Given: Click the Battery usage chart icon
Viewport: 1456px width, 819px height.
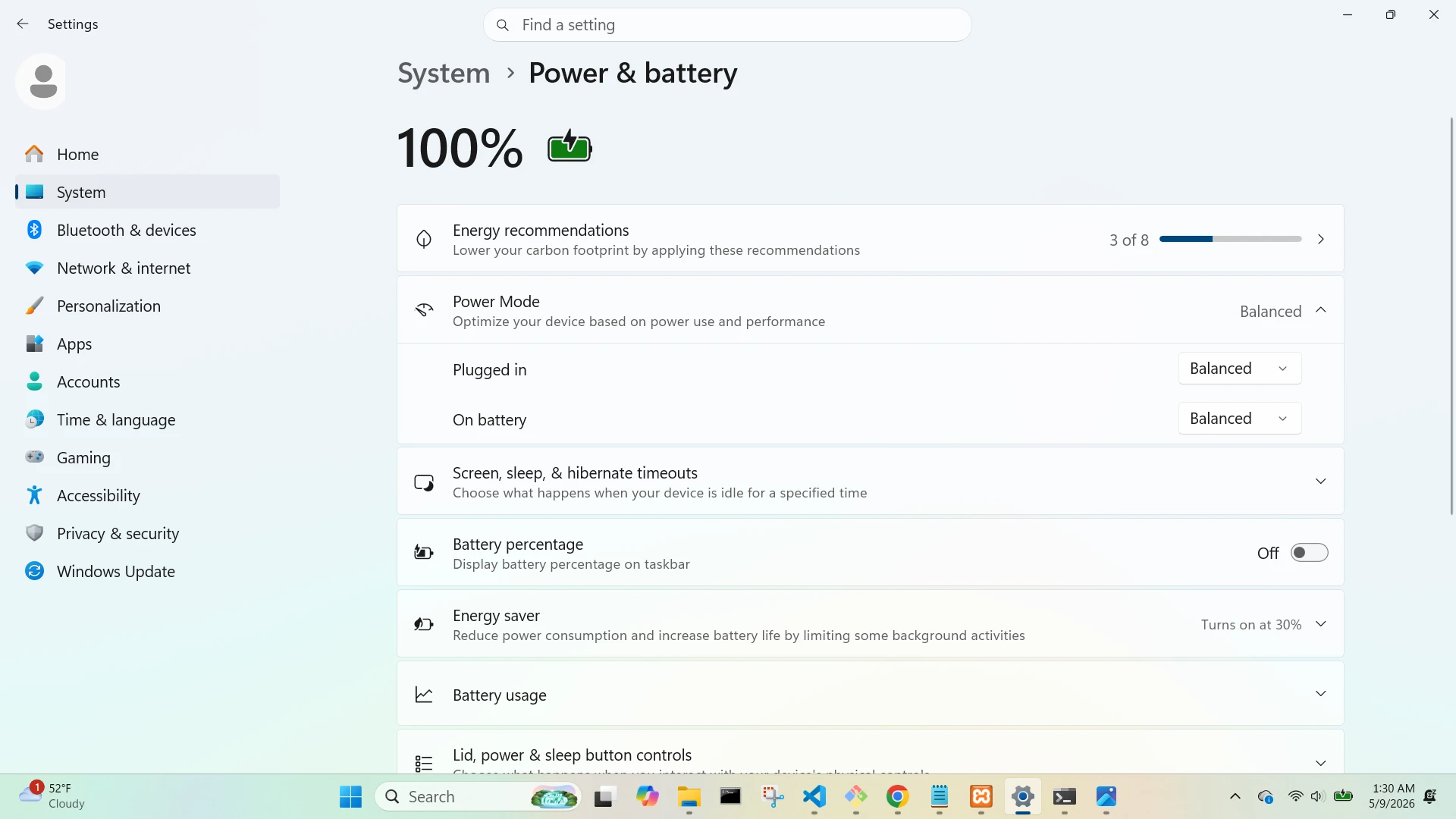Looking at the screenshot, I should click(424, 695).
